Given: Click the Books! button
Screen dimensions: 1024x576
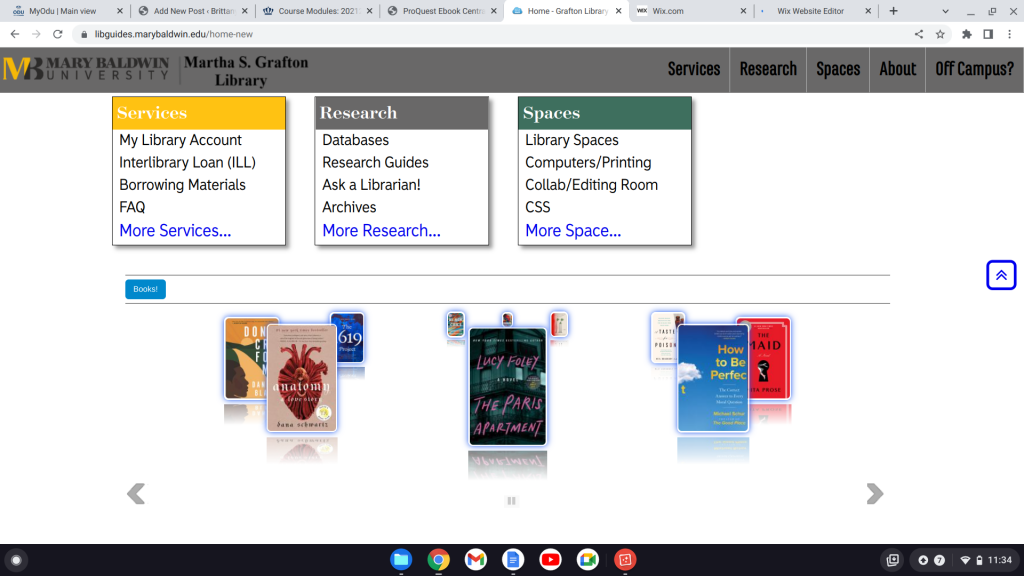Looking at the screenshot, I should (x=145, y=289).
